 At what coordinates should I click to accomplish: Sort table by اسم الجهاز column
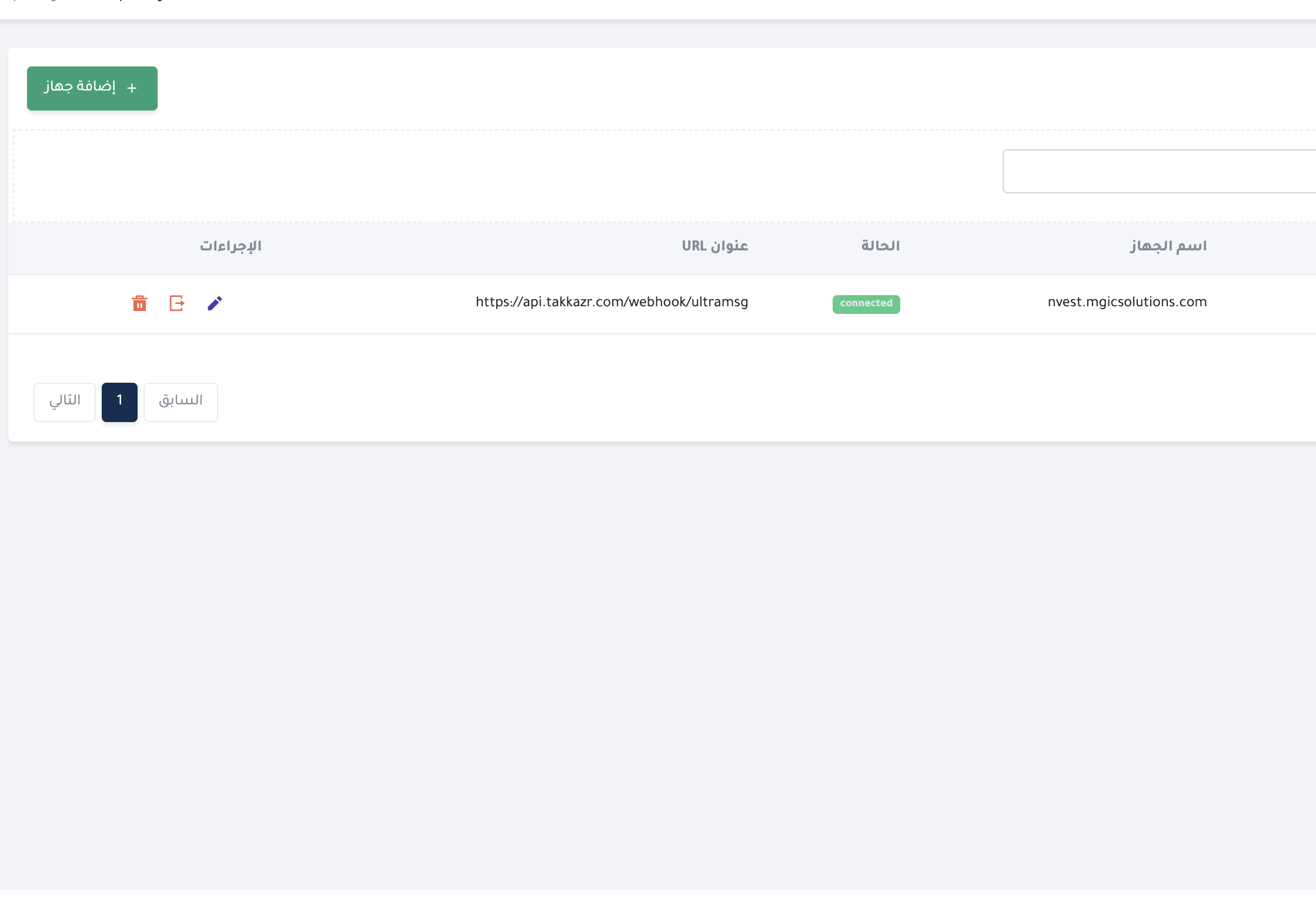point(1167,246)
